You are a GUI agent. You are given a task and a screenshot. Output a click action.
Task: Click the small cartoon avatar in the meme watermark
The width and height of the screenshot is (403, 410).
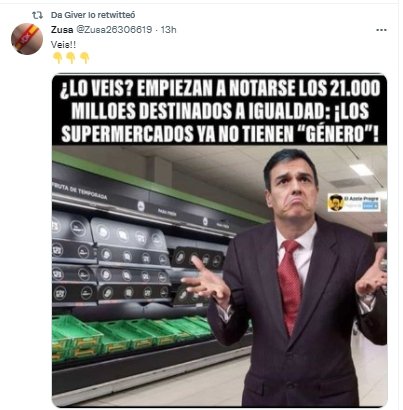click(x=336, y=203)
